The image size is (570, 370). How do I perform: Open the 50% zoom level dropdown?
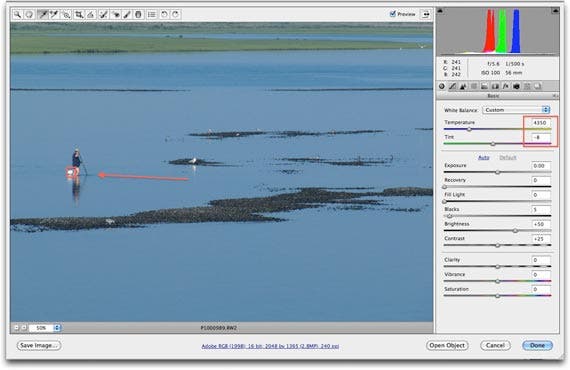tap(45, 328)
